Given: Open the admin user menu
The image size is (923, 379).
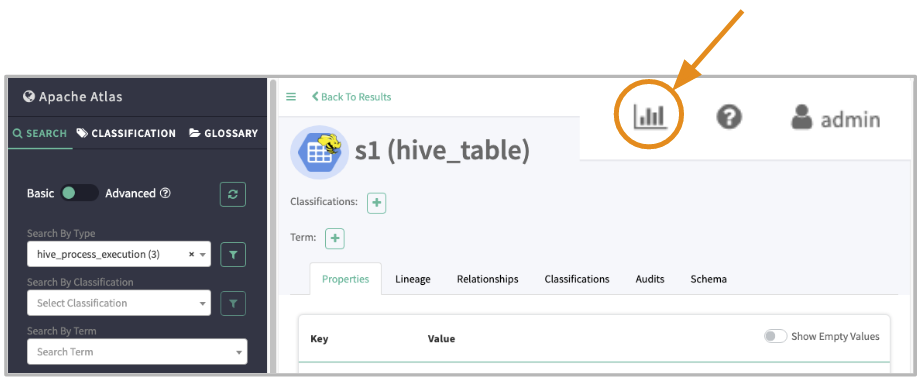Looking at the screenshot, I should [x=835, y=117].
